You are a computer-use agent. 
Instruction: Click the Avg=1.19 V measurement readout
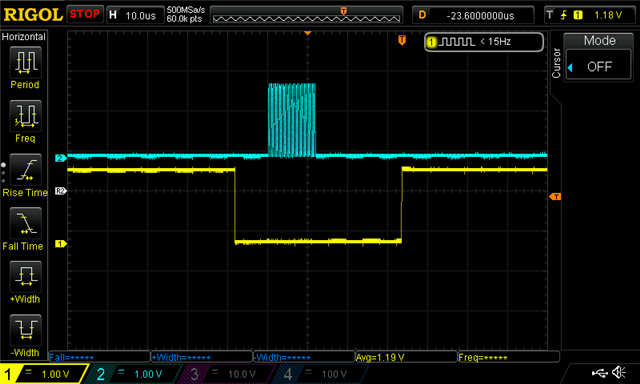pos(406,357)
